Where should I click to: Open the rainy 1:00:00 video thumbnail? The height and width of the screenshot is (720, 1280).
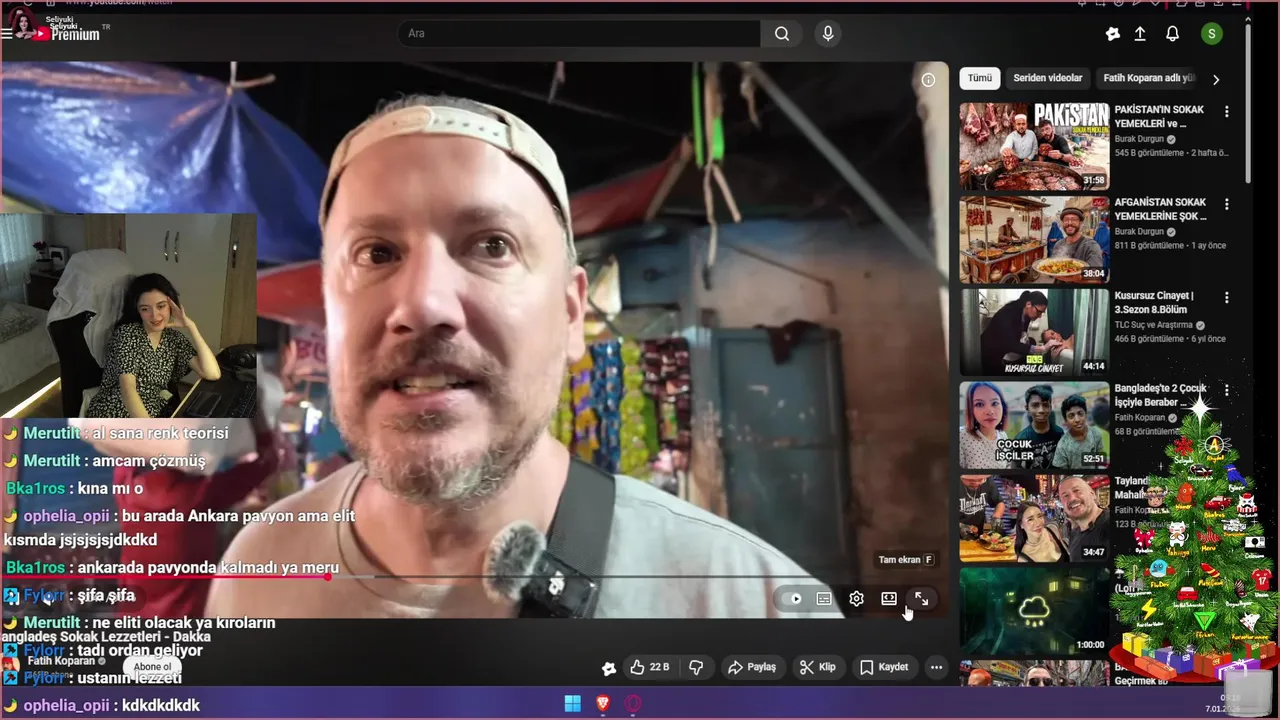pos(1034,610)
